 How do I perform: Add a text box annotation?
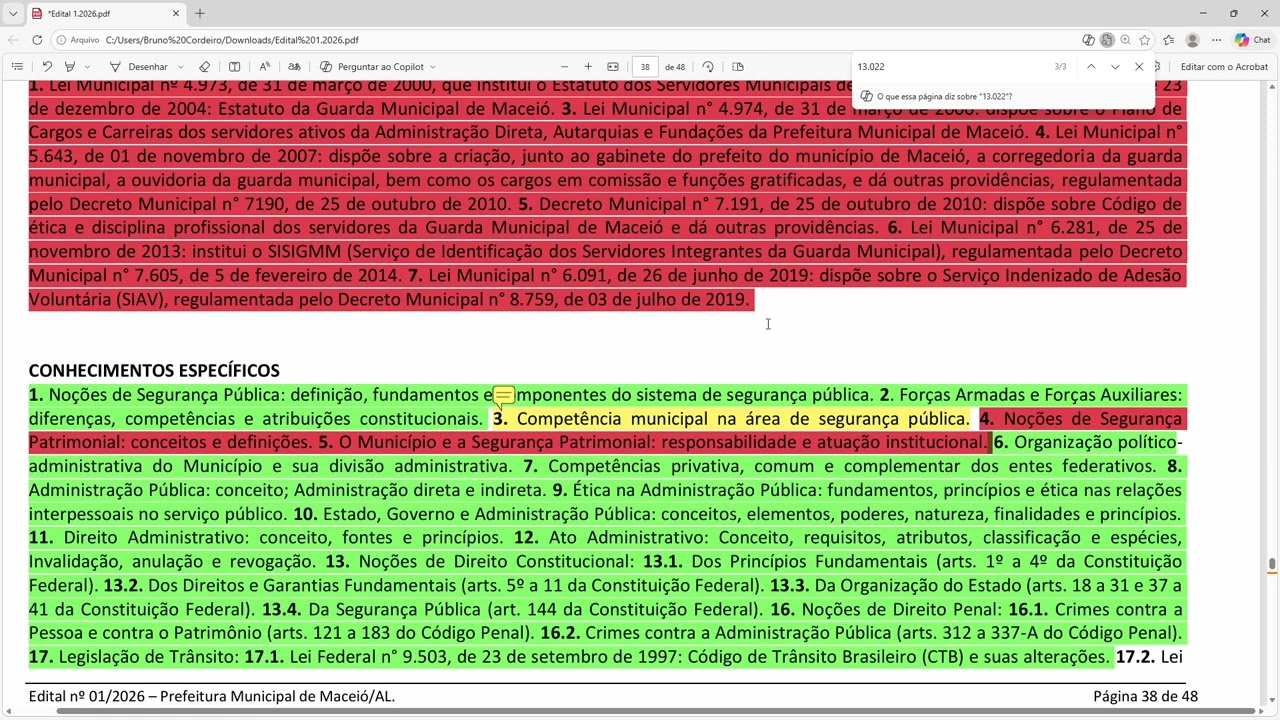234,67
